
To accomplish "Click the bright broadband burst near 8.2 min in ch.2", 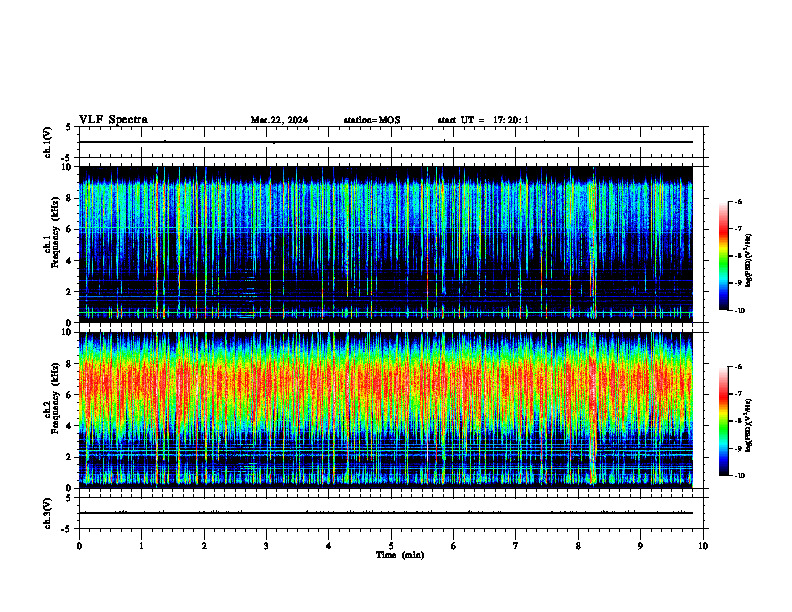I will tap(592, 410).
